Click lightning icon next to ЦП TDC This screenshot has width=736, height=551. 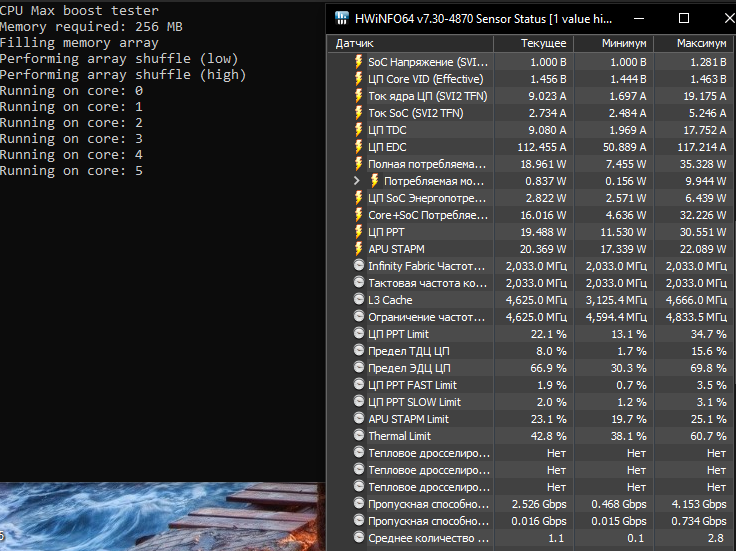[x=359, y=130]
